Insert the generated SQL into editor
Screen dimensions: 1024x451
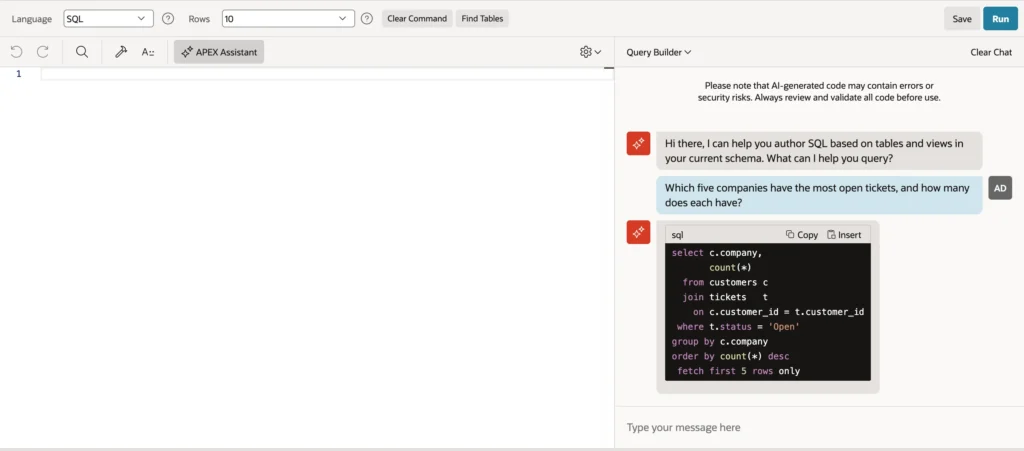coord(844,235)
